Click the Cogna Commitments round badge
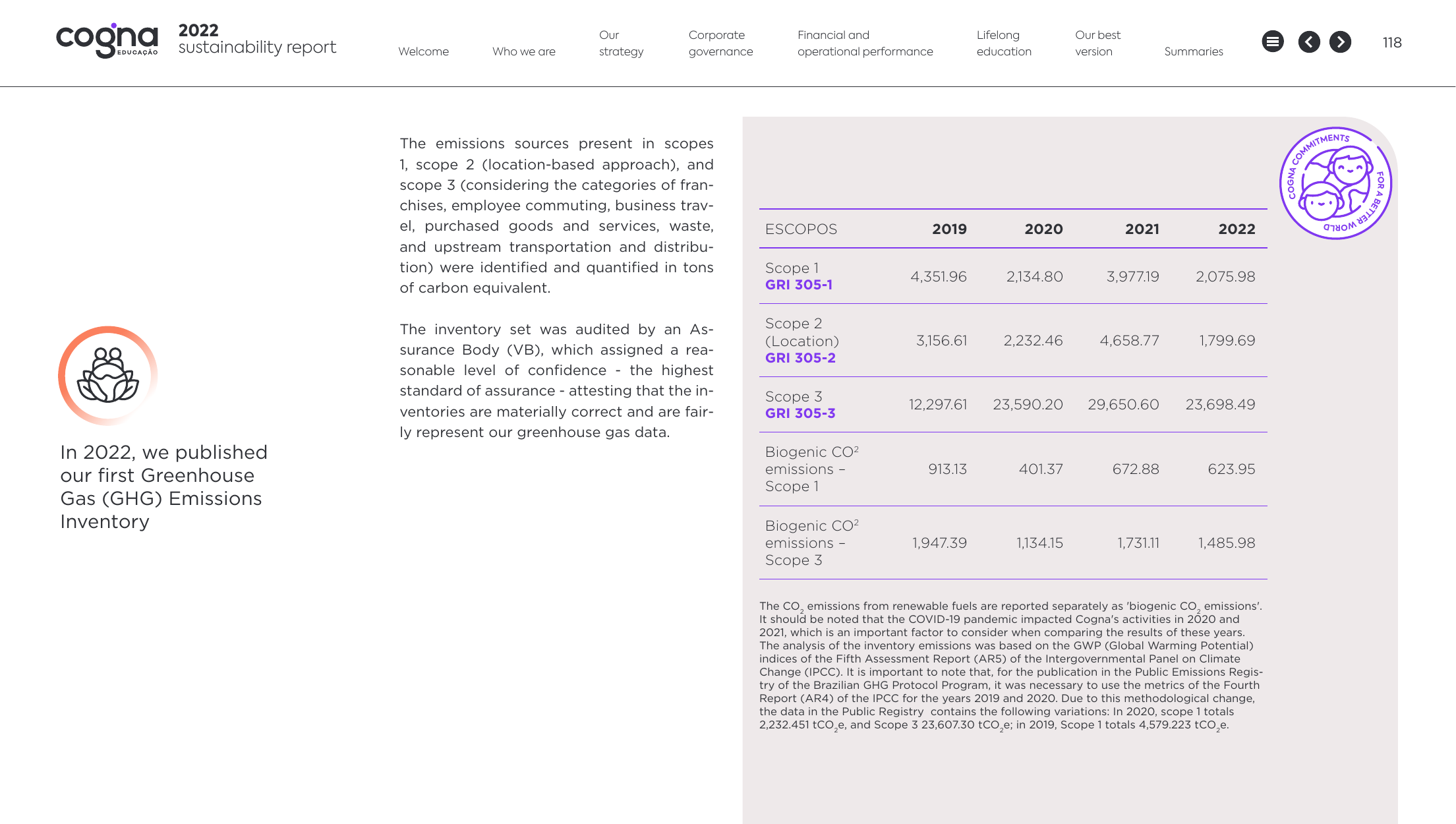1456x824 pixels. tap(1335, 183)
